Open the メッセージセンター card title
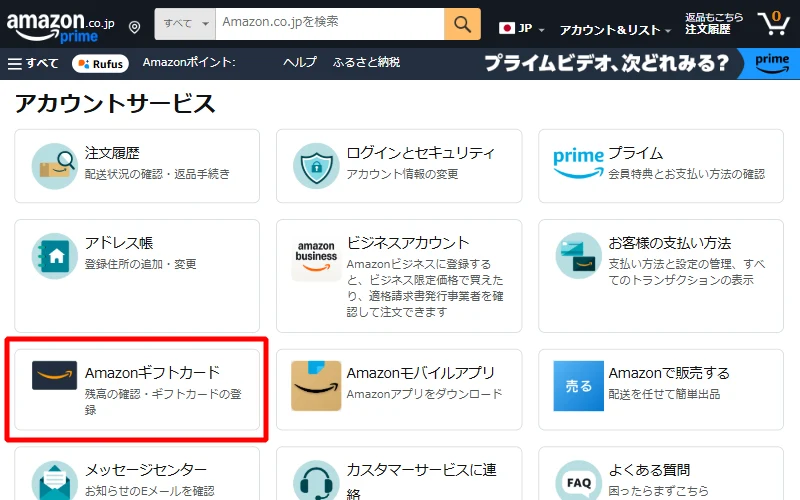 (x=146, y=469)
